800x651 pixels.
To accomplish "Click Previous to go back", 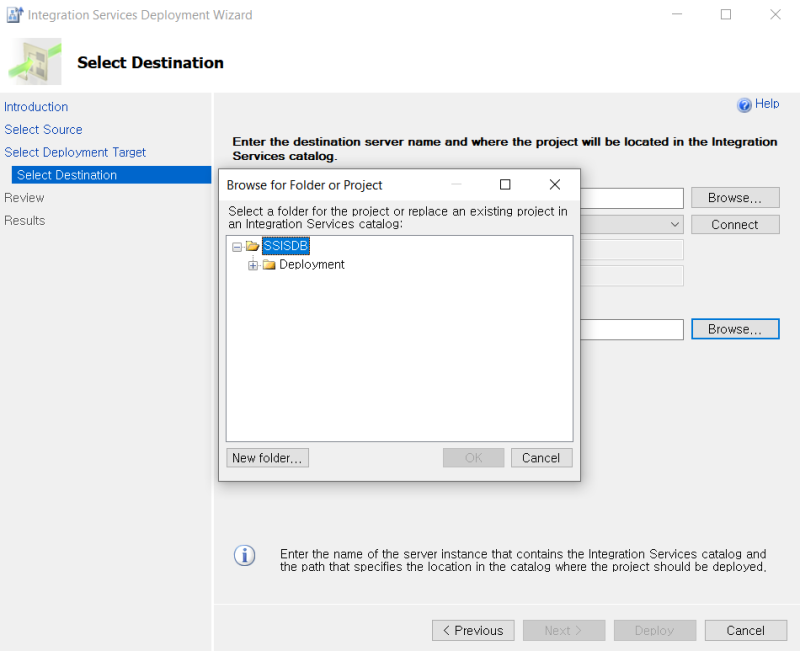I will (x=473, y=630).
